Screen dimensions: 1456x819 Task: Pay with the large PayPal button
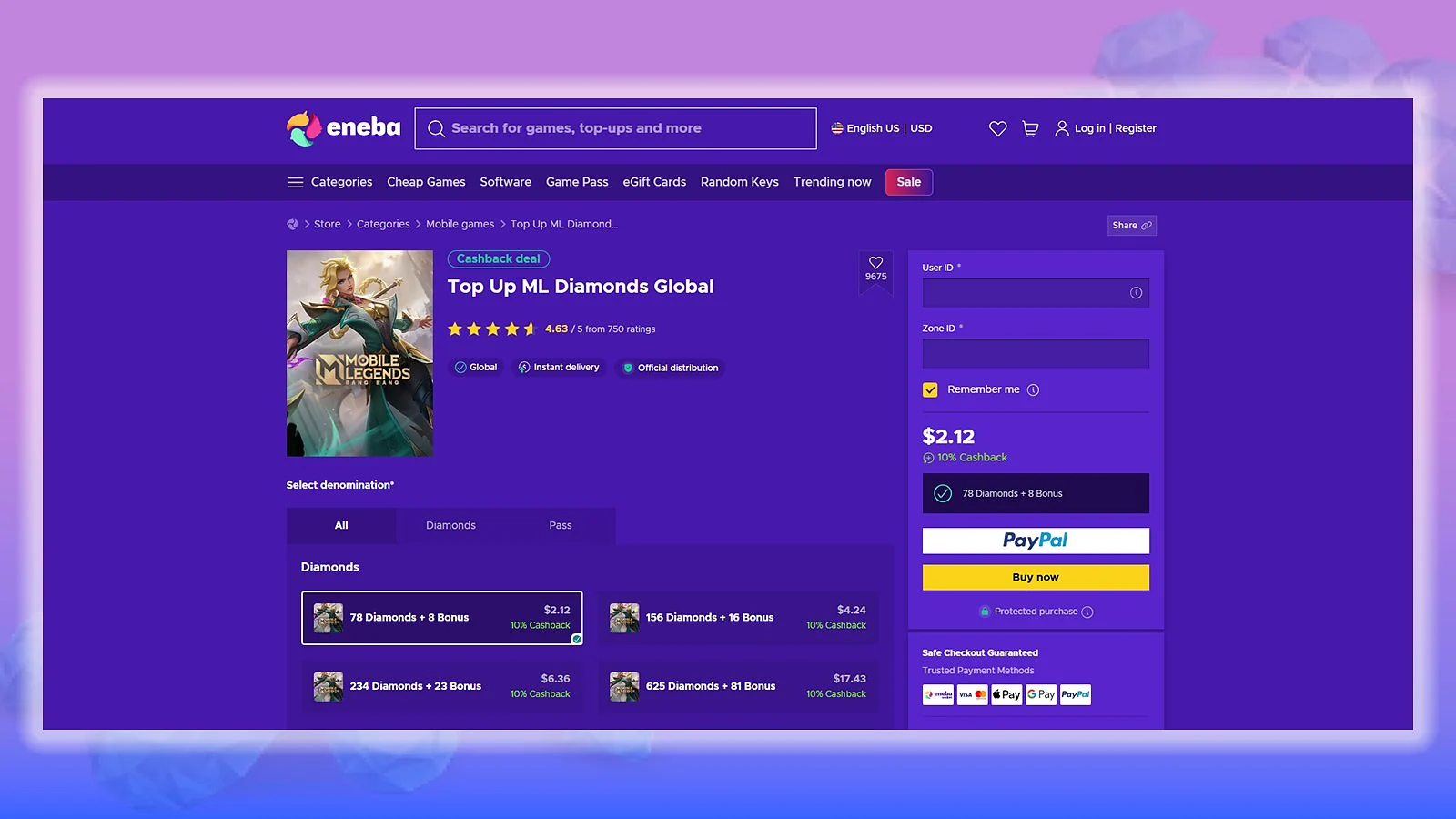(1036, 541)
